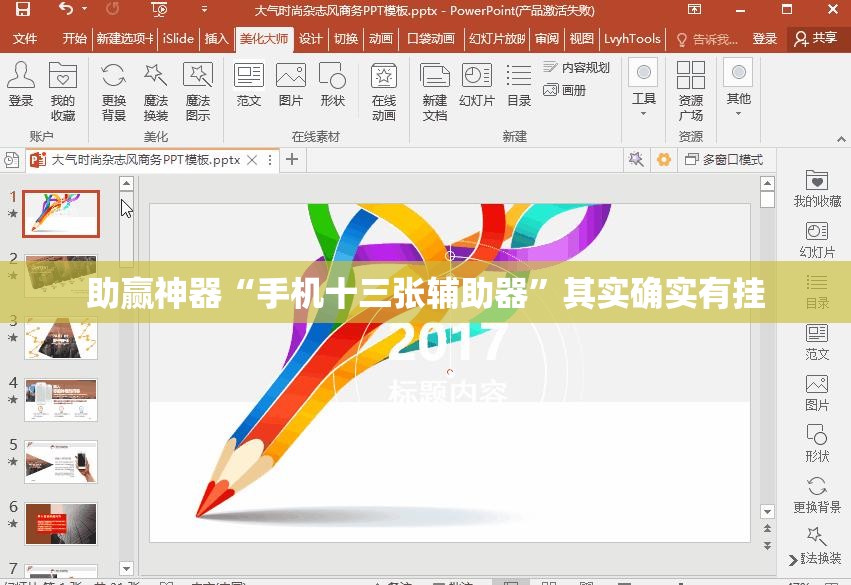The width and height of the screenshot is (851, 585).
Task: Click thumbnail pane scroll down arrow
Action: [x=126, y=569]
